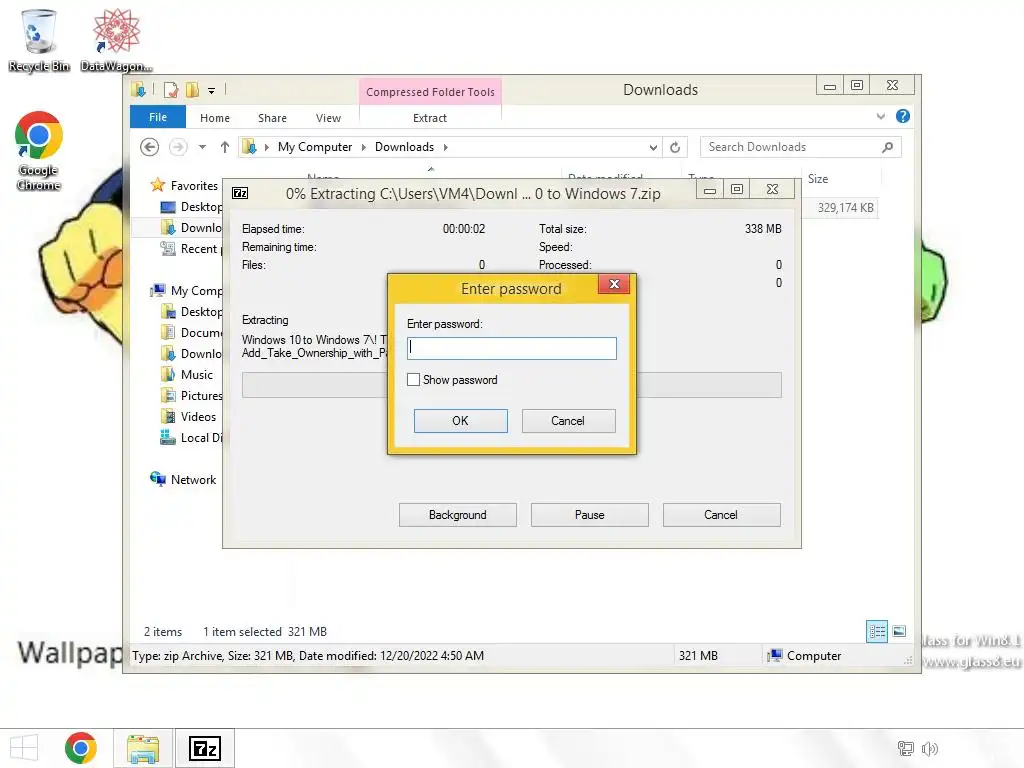Expand the ribbon with the chevron

[x=881, y=116]
